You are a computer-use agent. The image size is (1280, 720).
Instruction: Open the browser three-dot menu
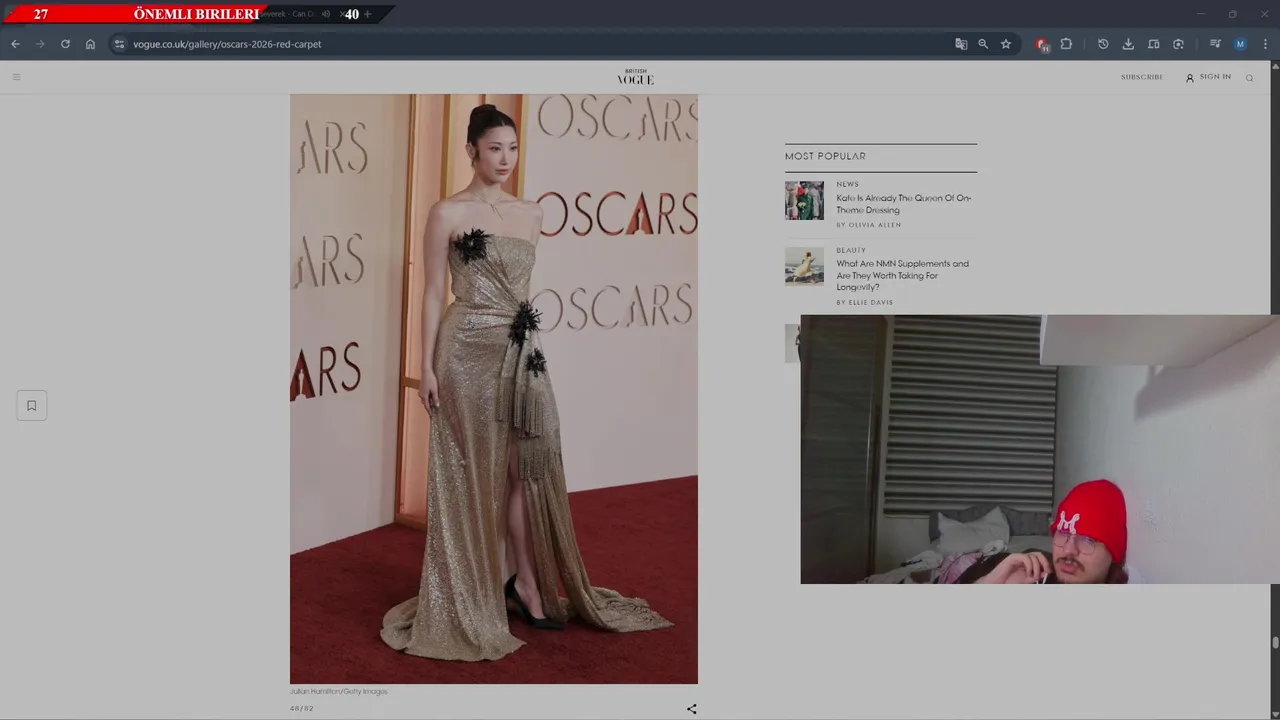point(1265,44)
